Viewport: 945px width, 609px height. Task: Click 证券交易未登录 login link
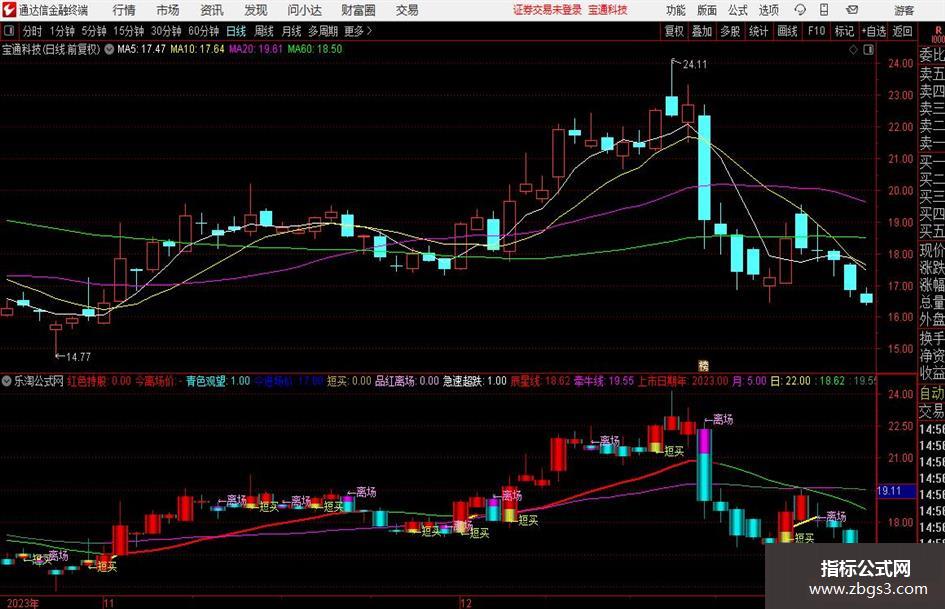click(x=547, y=10)
